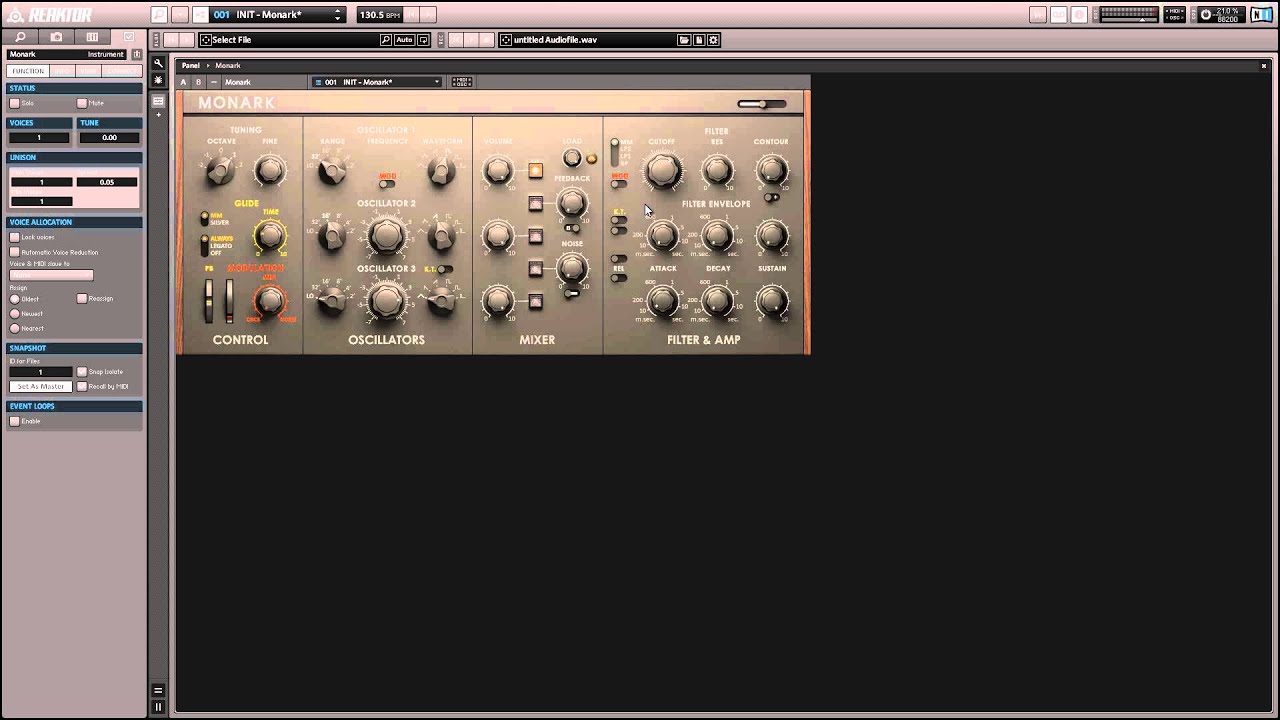Click new file icon in recorder bar
1280x720 pixels.
click(x=699, y=40)
